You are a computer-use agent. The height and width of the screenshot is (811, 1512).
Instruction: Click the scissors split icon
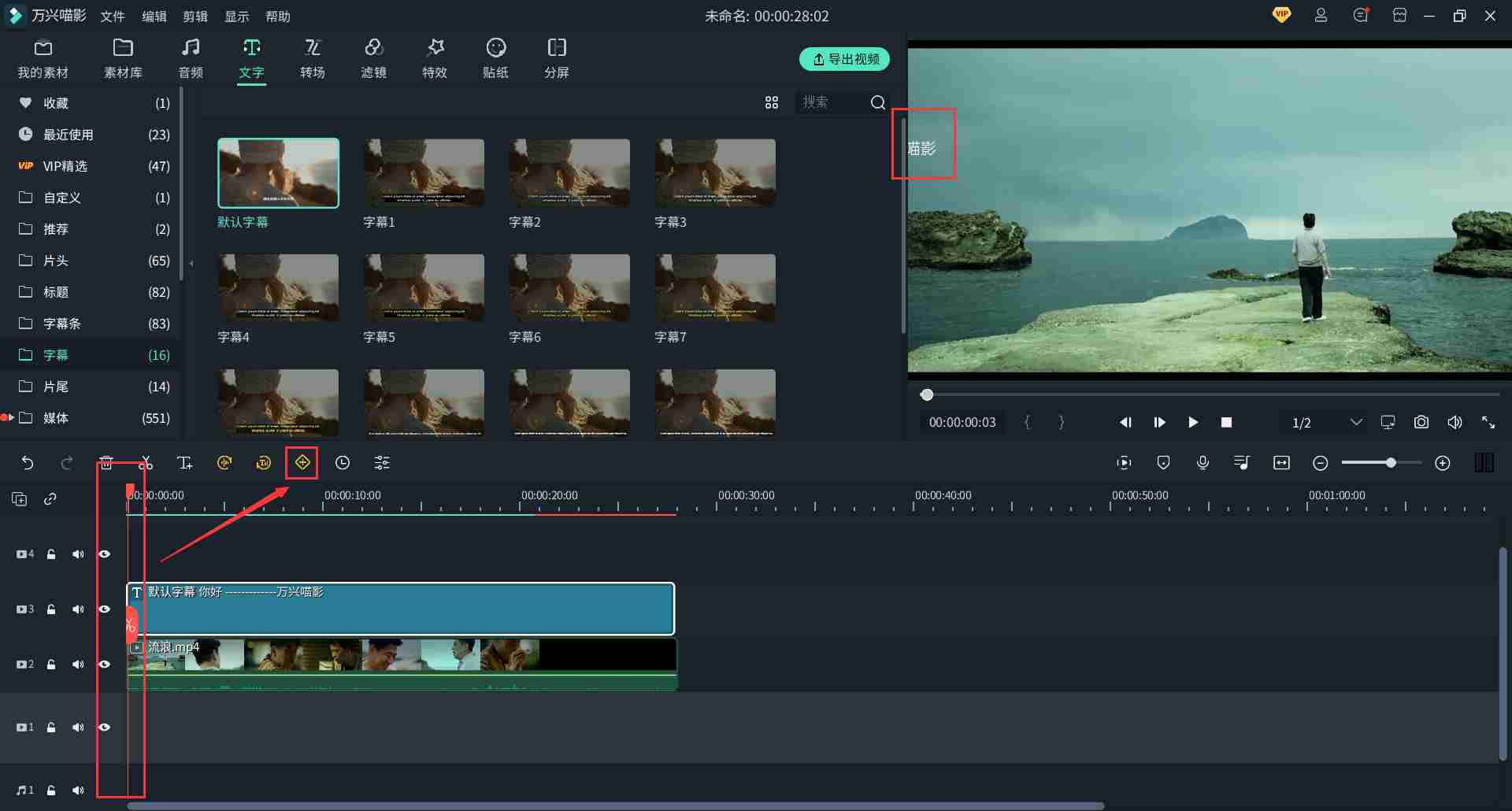click(x=146, y=463)
